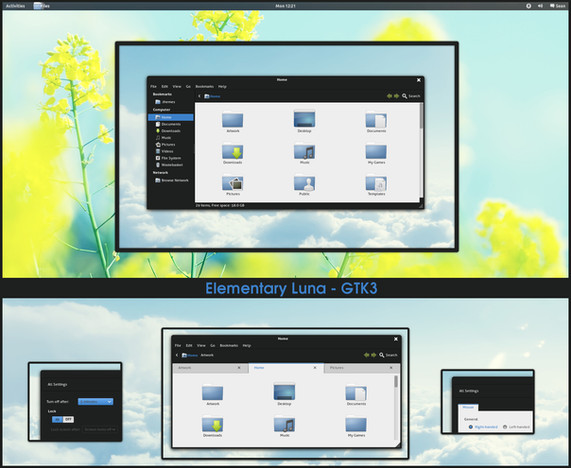Click the volume icon in top panel
Image resolution: width=571 pixels, height=468 pixels.
tap(540, 5)
